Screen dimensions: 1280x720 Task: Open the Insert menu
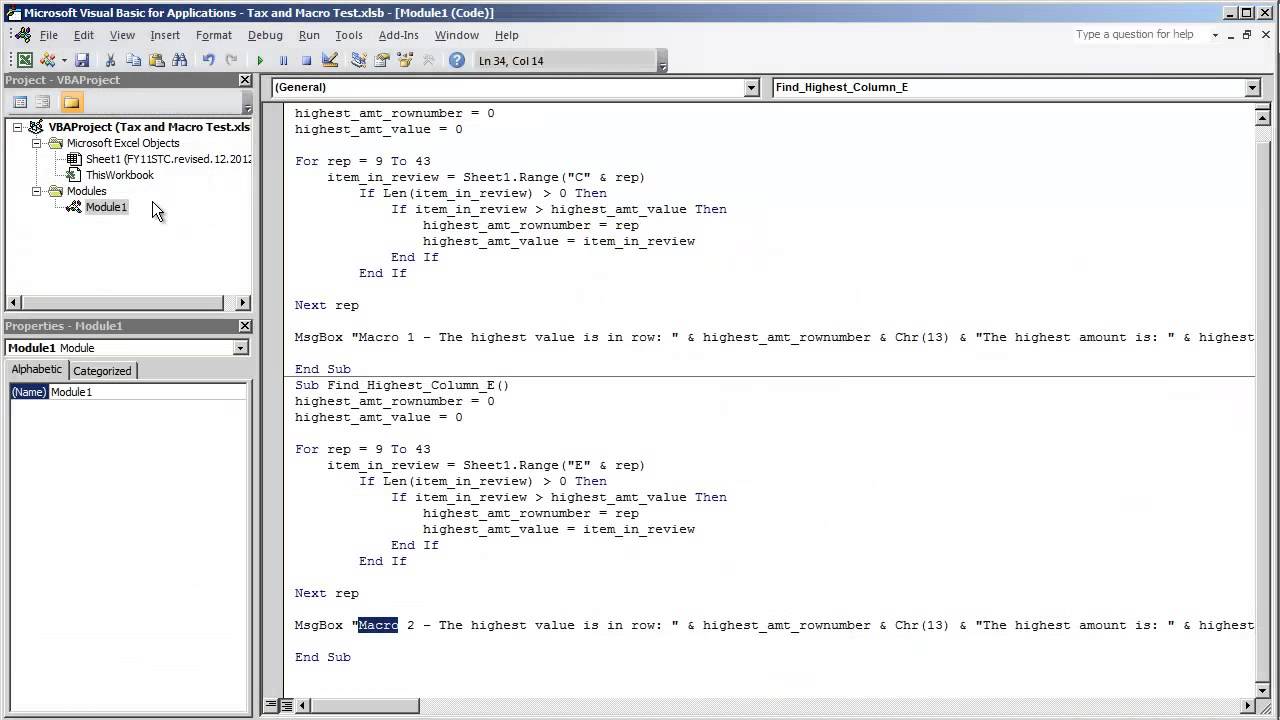point(165,35)
